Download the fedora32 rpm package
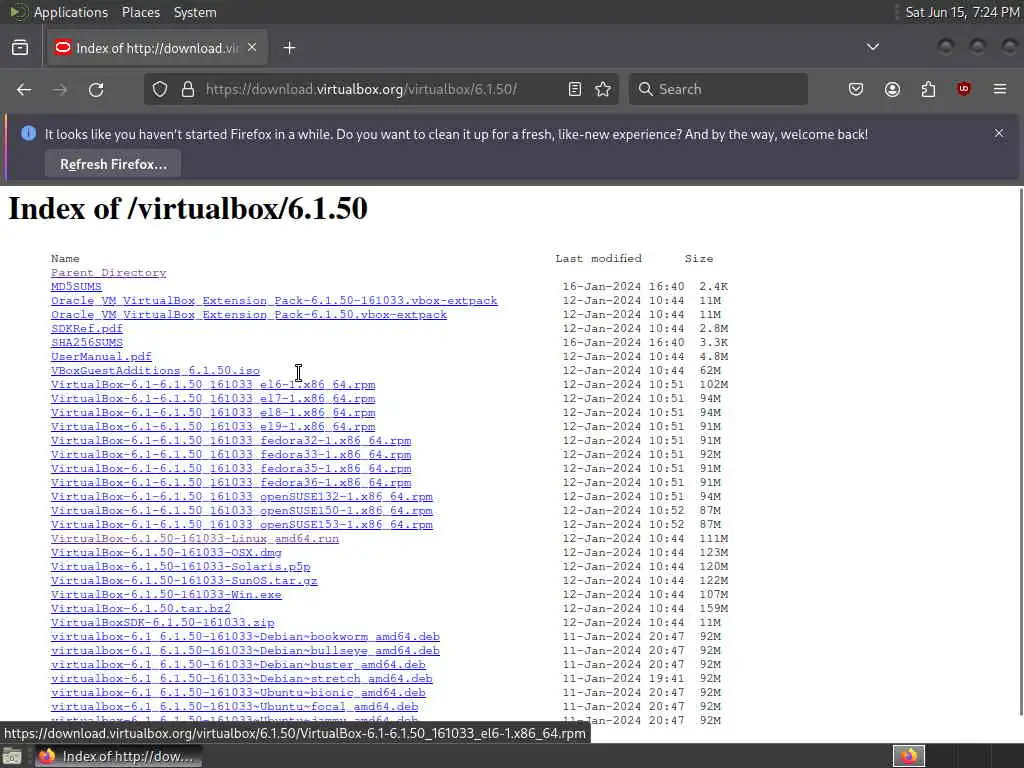This screenshot has width=1024, height=768. 231,440
